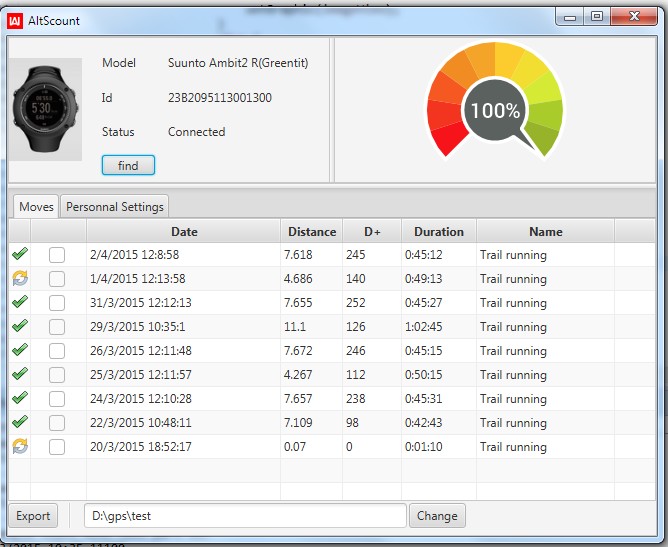Image resolution: width=668 pixels, height=547 pixels.
Task: Click the Name column header
Action: click(x=545, y=231)
